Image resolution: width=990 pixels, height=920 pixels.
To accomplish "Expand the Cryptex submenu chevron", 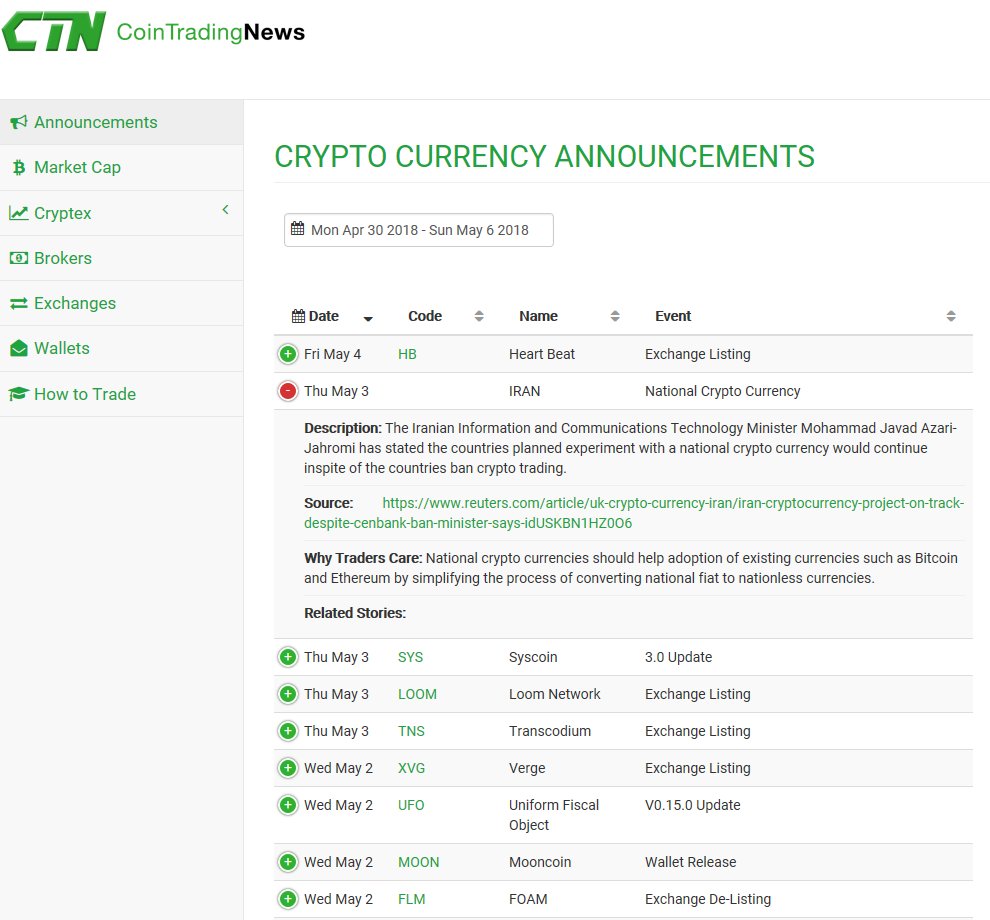I will (225, 210).
